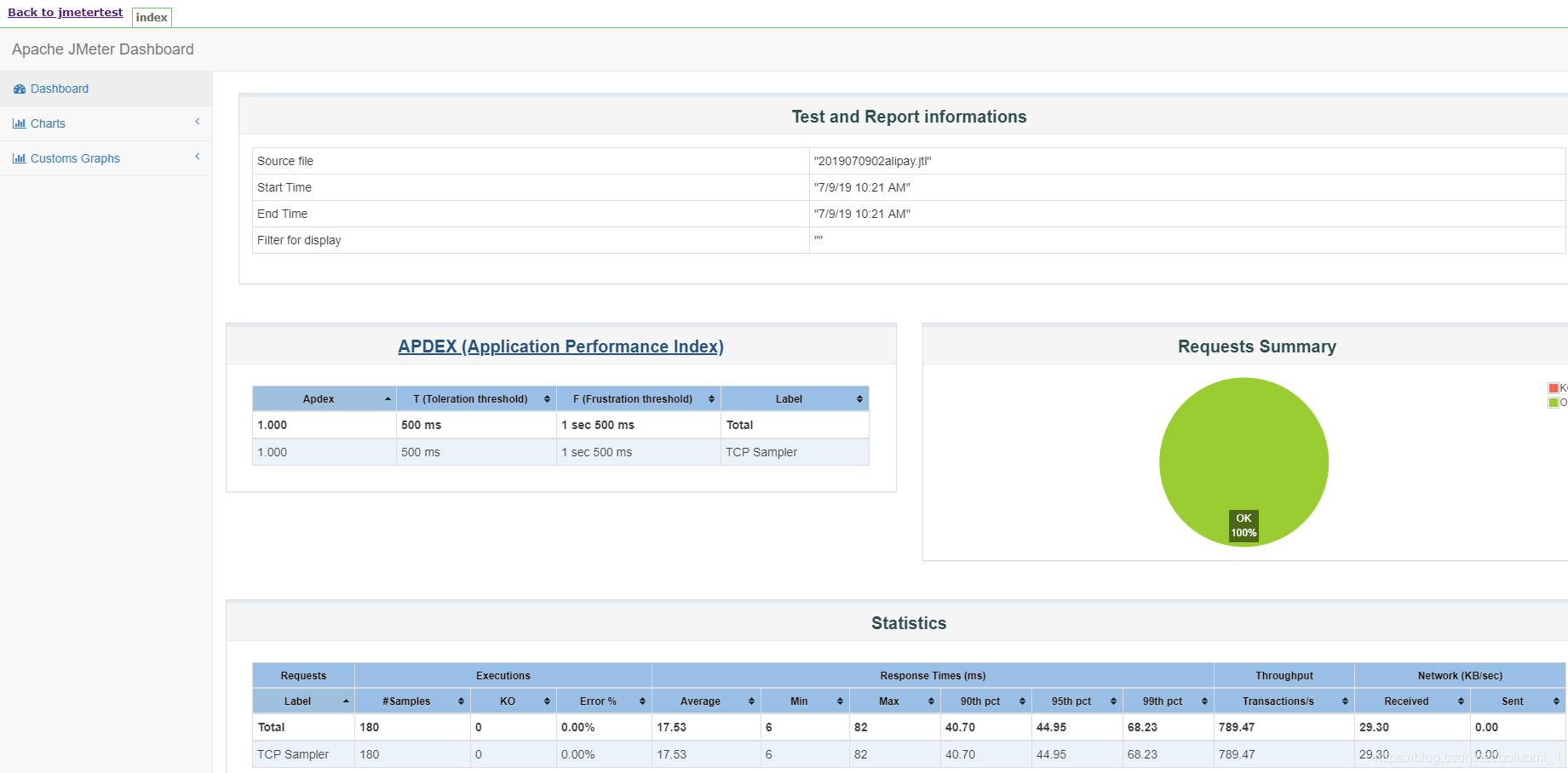This screenshot has height=773, width=1568.
Task: Click the Statistics panel heading
Action: coord(909,623)
